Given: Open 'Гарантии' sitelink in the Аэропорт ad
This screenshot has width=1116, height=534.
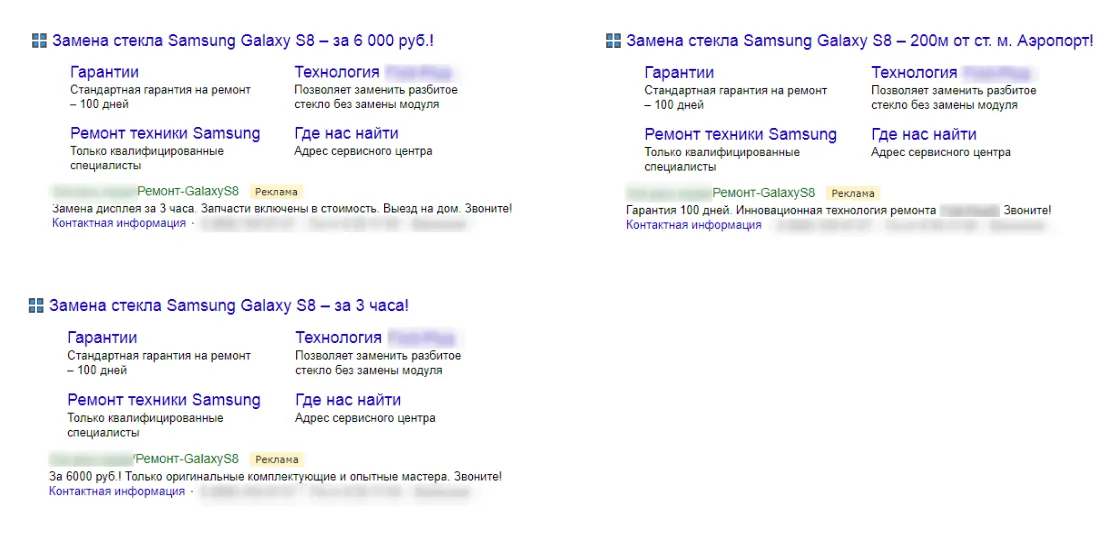Looking at the screenshot, I should 679,73.
